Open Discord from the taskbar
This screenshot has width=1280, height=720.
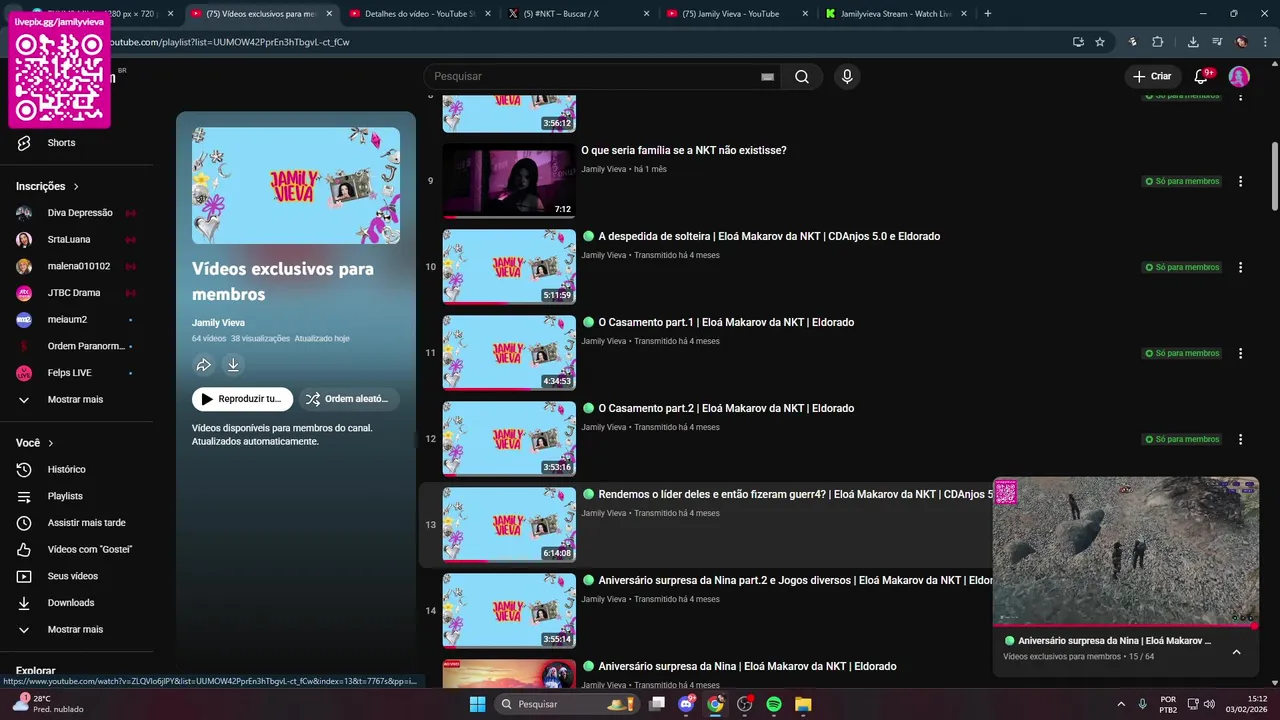(x=686, y=704)
